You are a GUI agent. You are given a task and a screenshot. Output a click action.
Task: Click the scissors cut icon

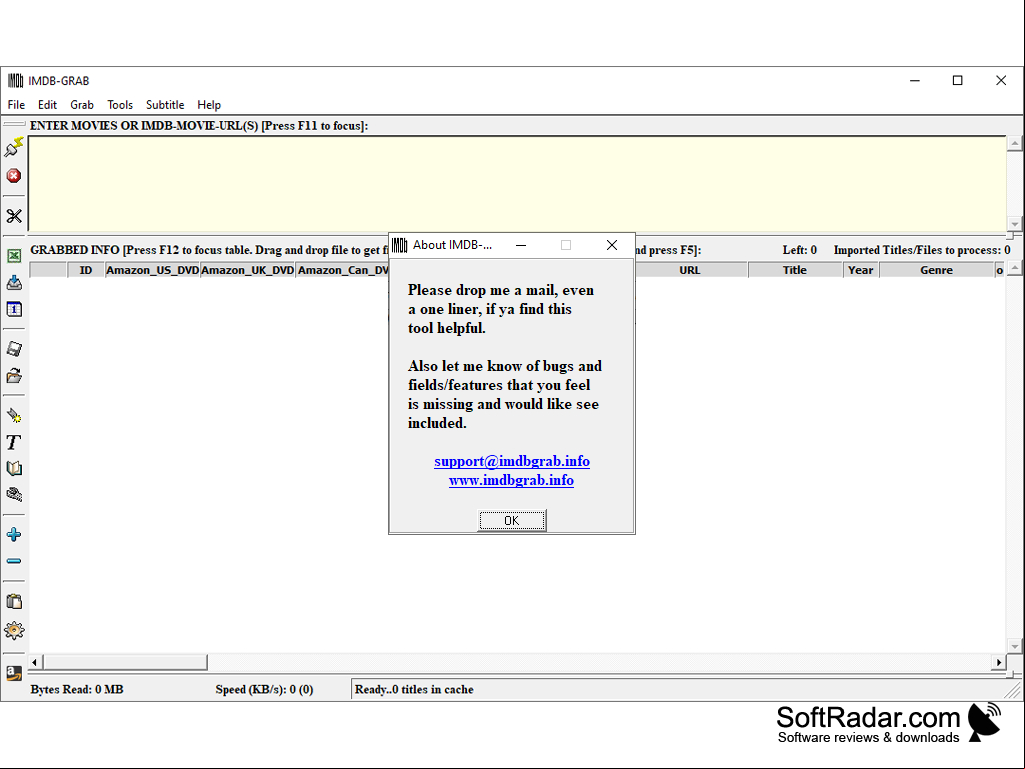14,216
